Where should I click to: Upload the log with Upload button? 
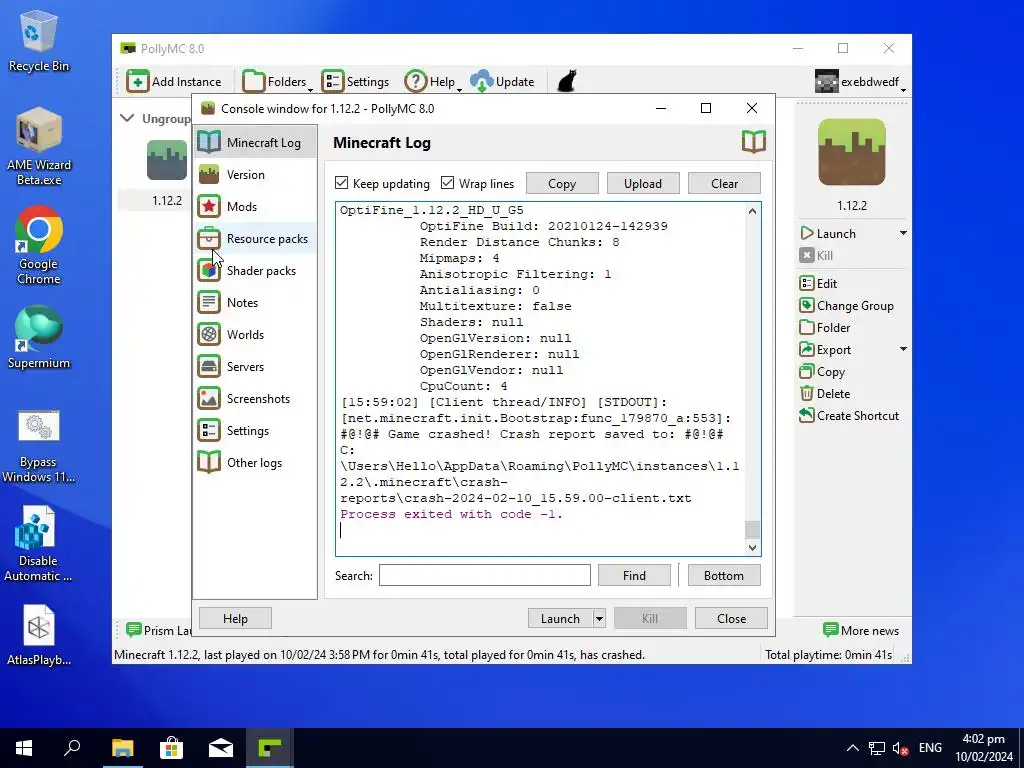coord(643,184)
